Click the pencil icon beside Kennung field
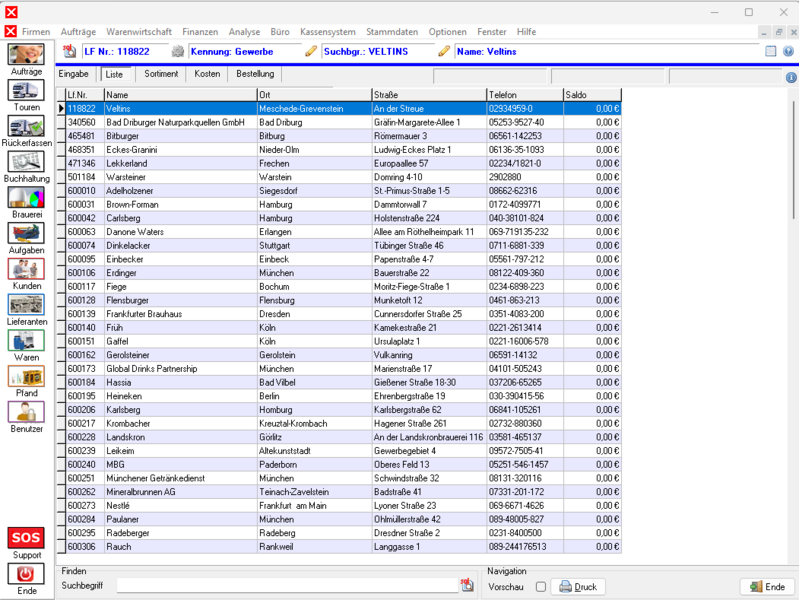The image size is (799, 600). pos(311,51)
